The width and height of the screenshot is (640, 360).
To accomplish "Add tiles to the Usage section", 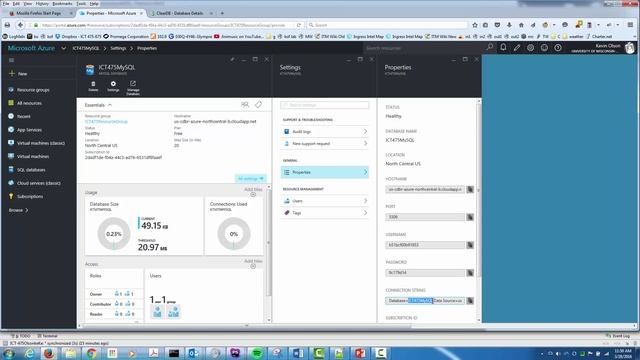I will click(x=253, y=192).
